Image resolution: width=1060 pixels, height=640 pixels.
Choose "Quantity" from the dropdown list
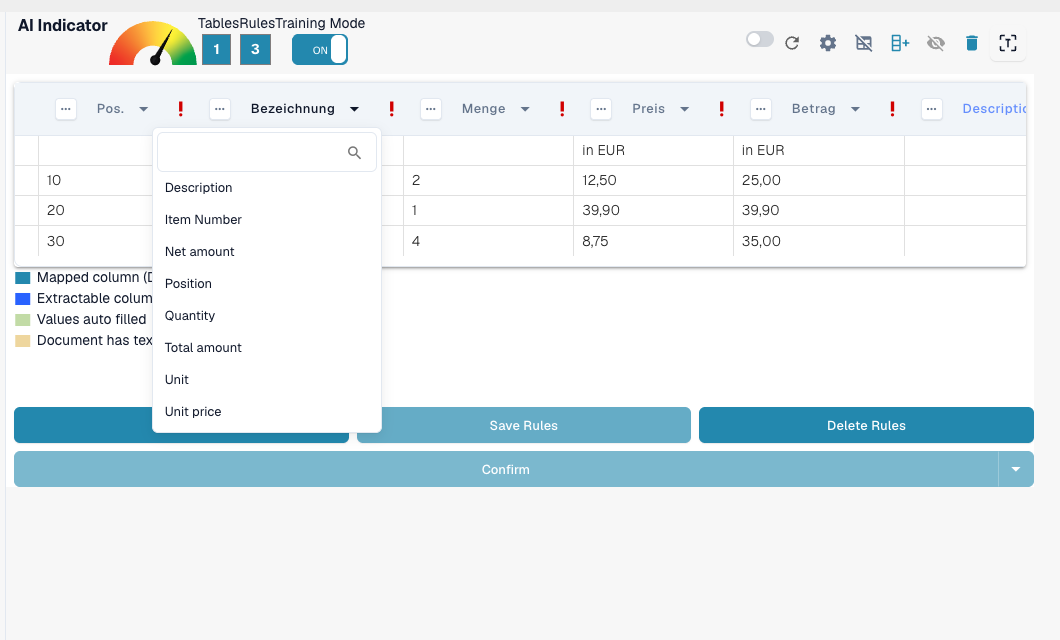point(267,316)
